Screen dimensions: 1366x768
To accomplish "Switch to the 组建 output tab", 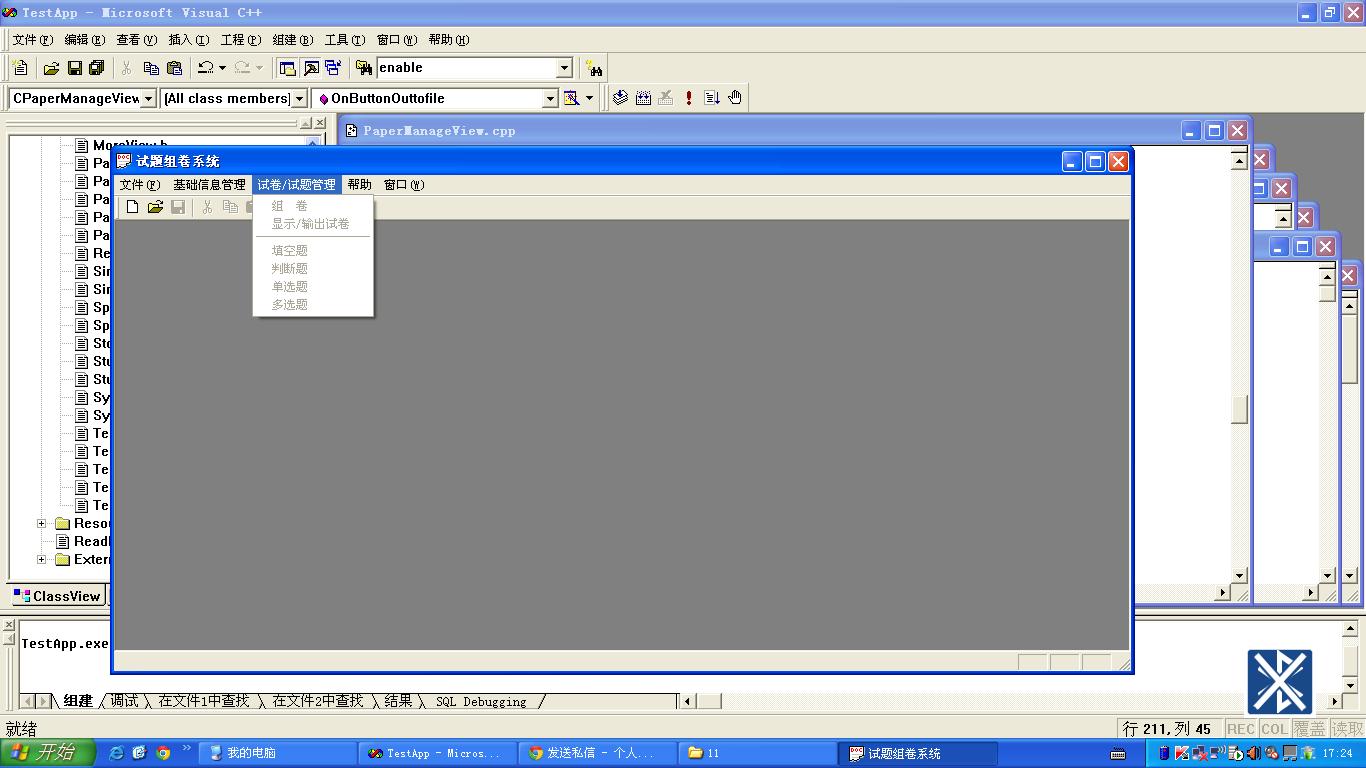I will 78,701.
